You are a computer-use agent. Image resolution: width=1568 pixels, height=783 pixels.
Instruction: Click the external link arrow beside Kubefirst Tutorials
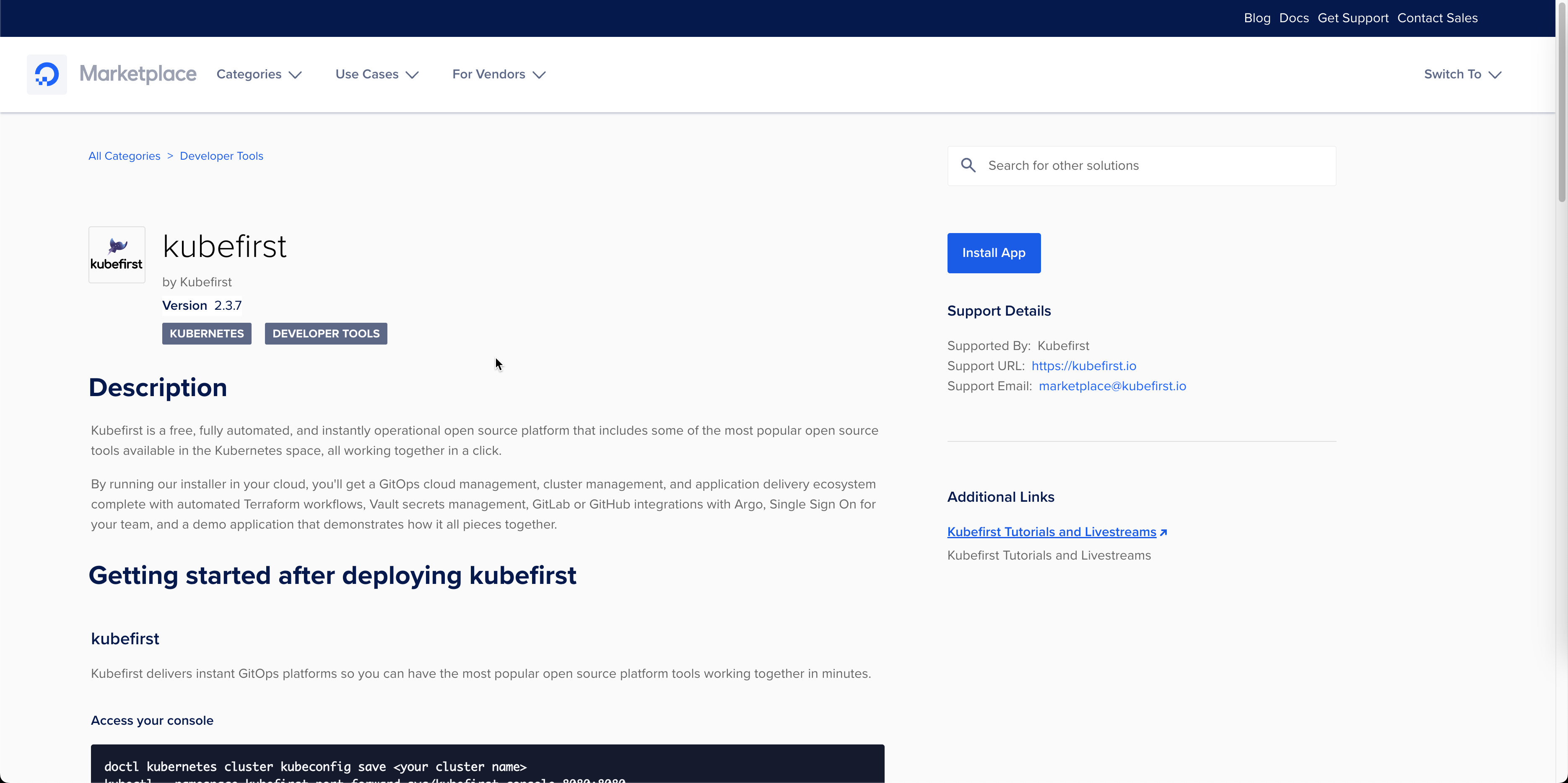point(1163,532)
